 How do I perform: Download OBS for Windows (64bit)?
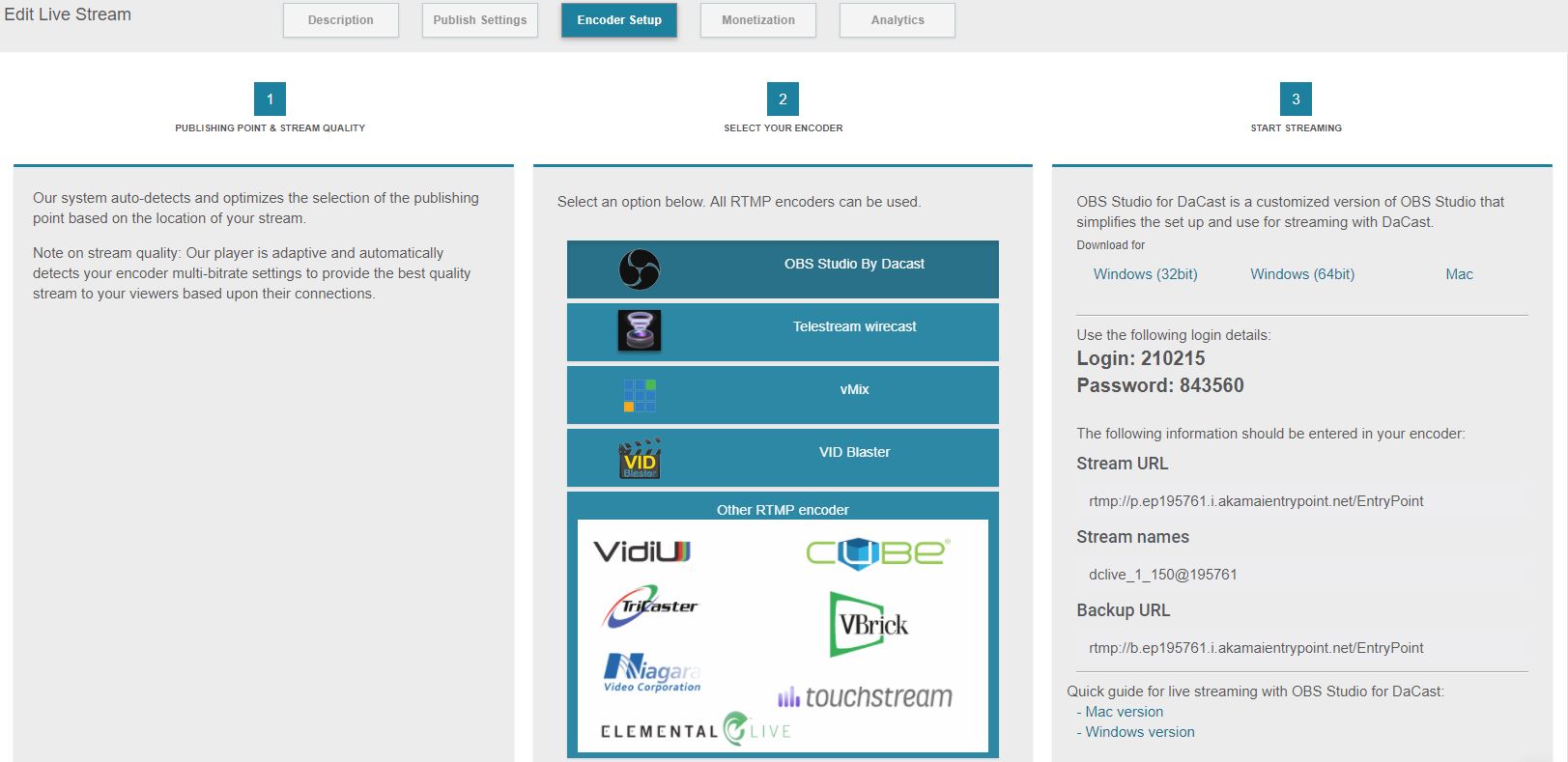(1302, 274)
